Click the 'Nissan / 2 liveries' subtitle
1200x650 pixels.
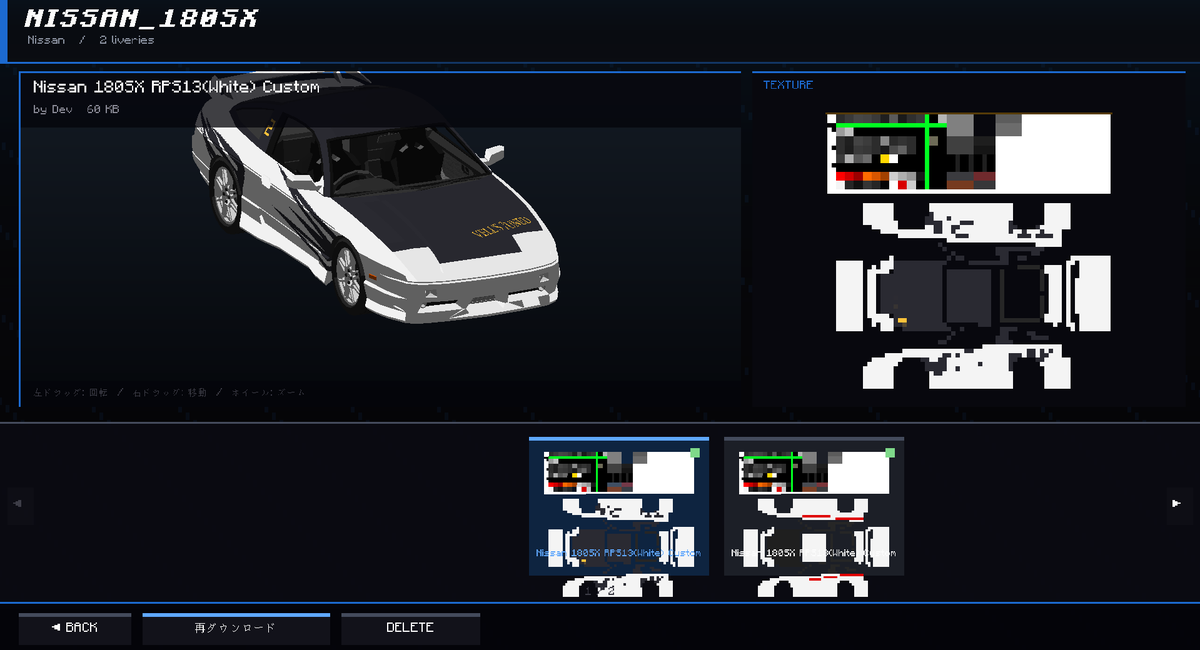[91, 40]
